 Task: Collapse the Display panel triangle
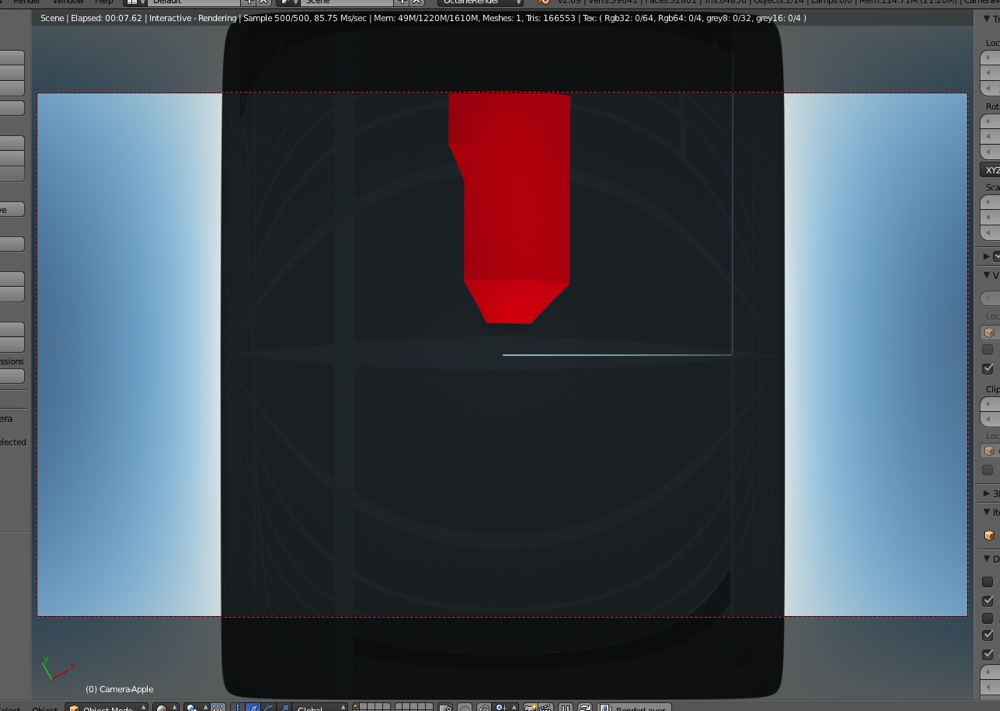tap(987, 559)
